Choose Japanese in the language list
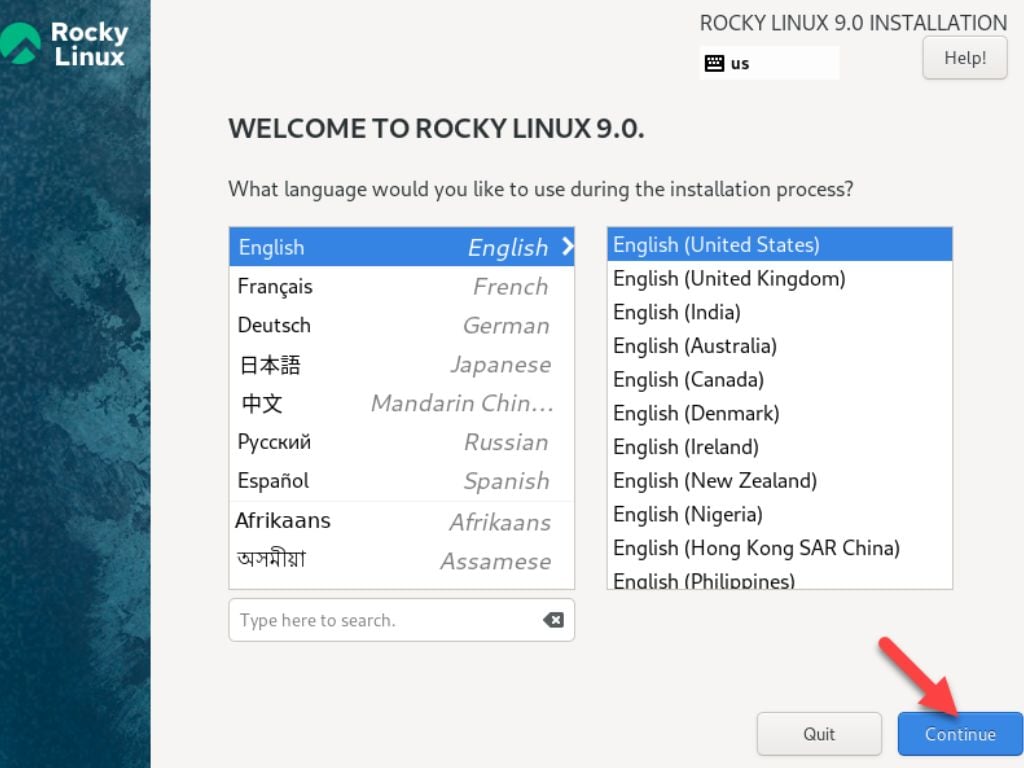The image size is (1024, 768). click(x=401, y=365)
